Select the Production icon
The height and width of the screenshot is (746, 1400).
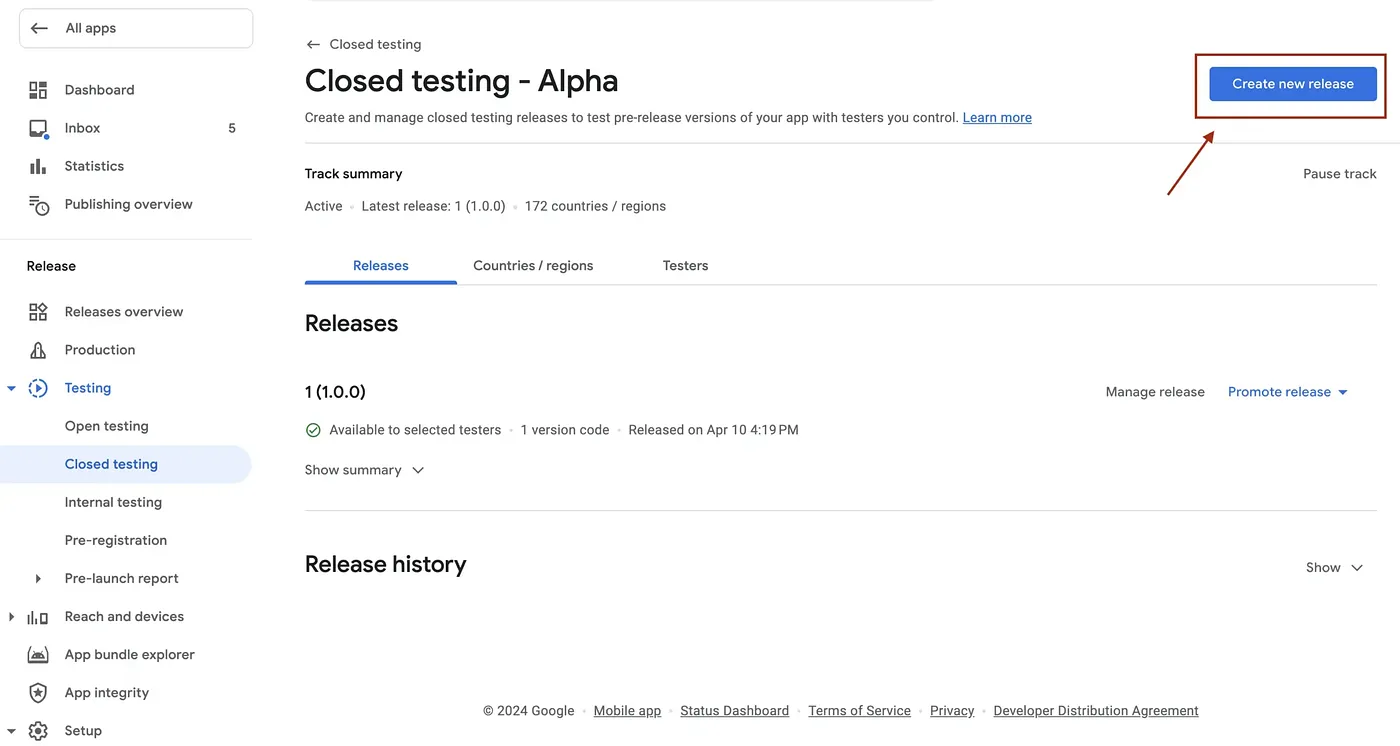(38, 349)
